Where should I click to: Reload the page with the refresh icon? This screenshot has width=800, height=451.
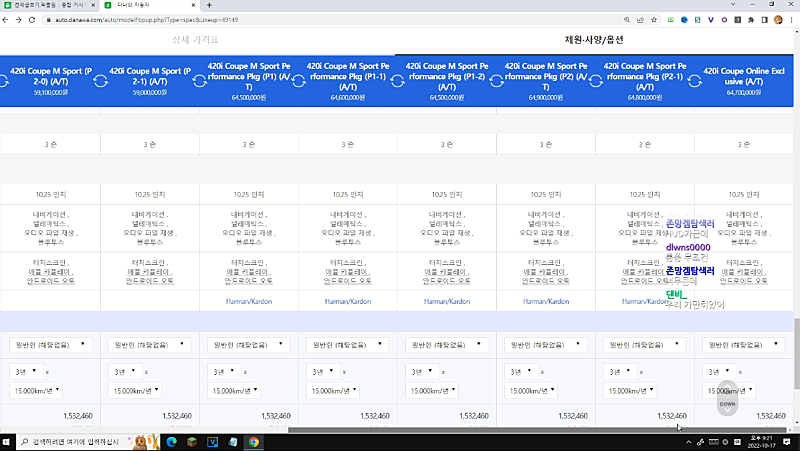[x=32, y=20]
